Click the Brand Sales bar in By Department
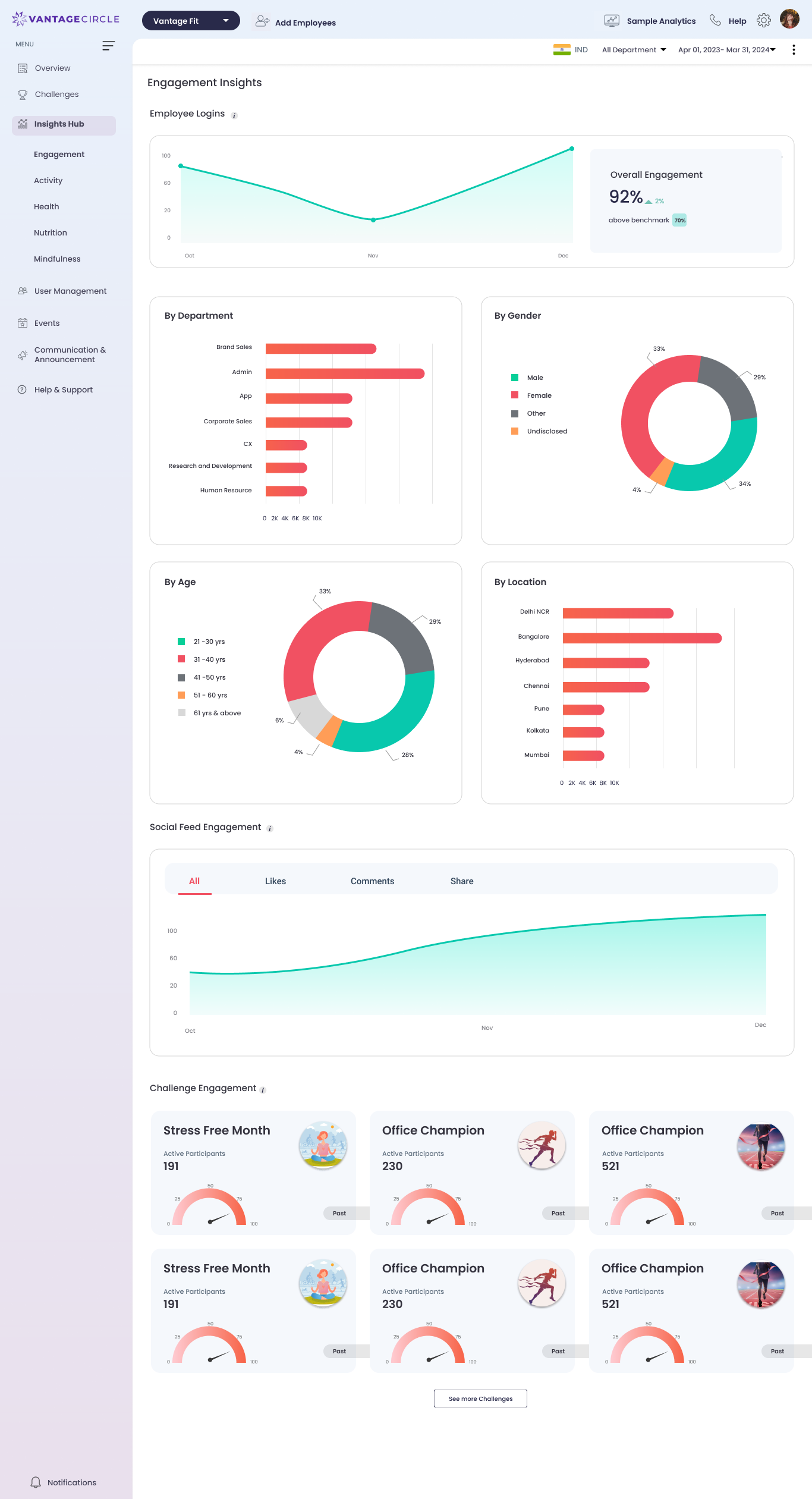The height and width of the screenshot is (1499, 812). (x=321, y=348)
